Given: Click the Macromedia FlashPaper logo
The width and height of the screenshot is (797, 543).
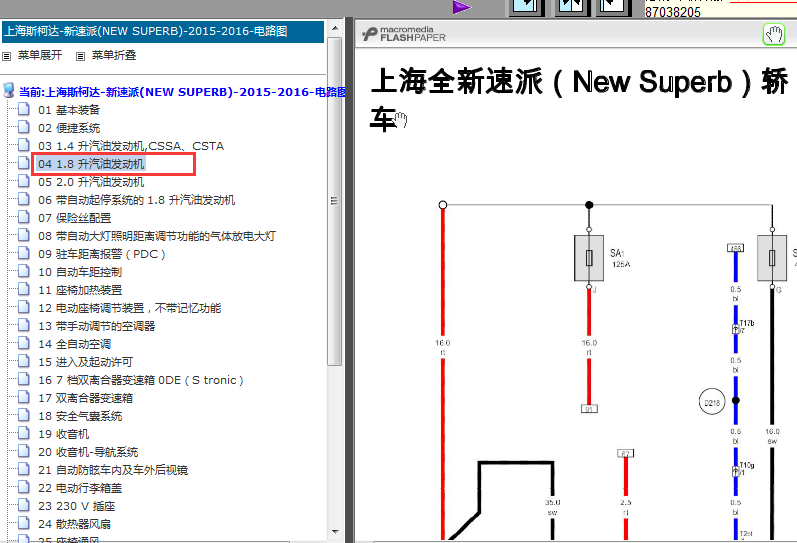Looking at the screenshot, I should click(404, 34).
